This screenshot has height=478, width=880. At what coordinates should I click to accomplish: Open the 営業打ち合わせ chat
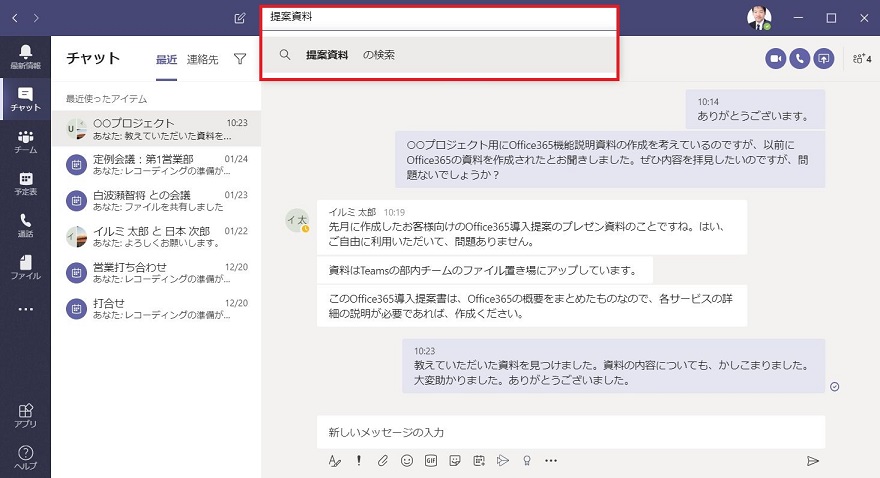[x=157, y=273]
